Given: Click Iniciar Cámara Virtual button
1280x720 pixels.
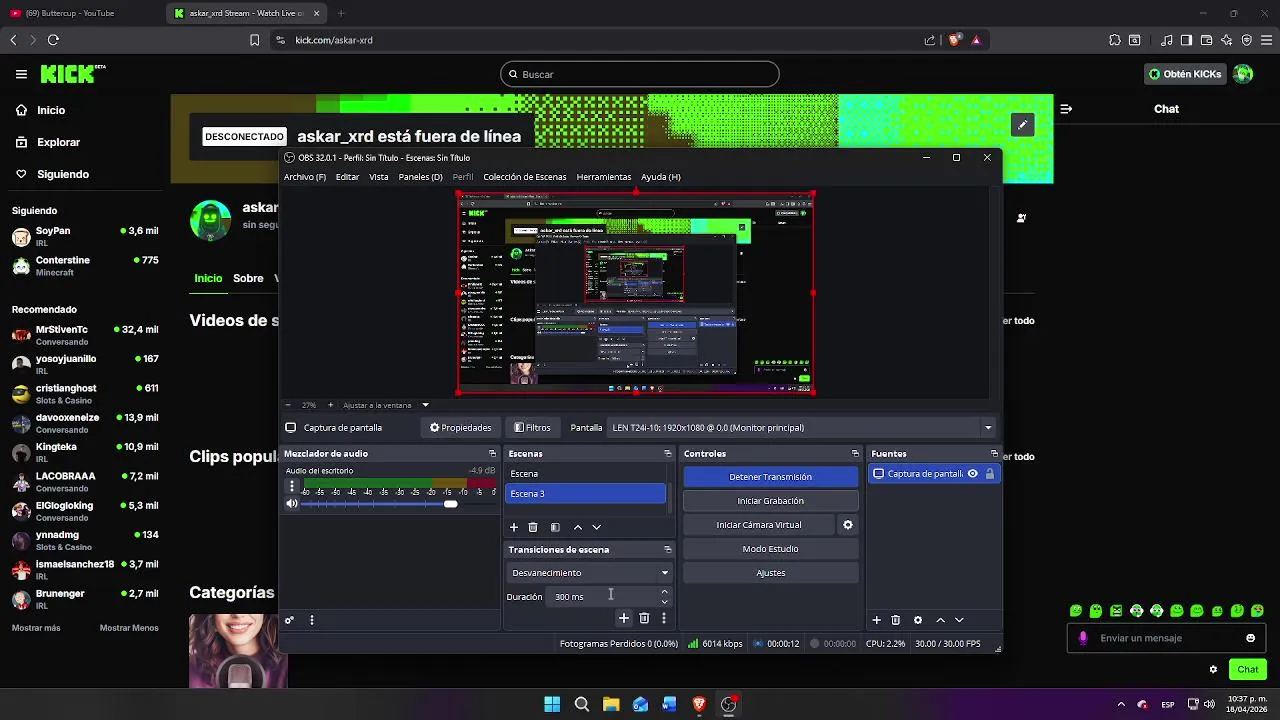Looking at the screenshot, I should (759, 525).
